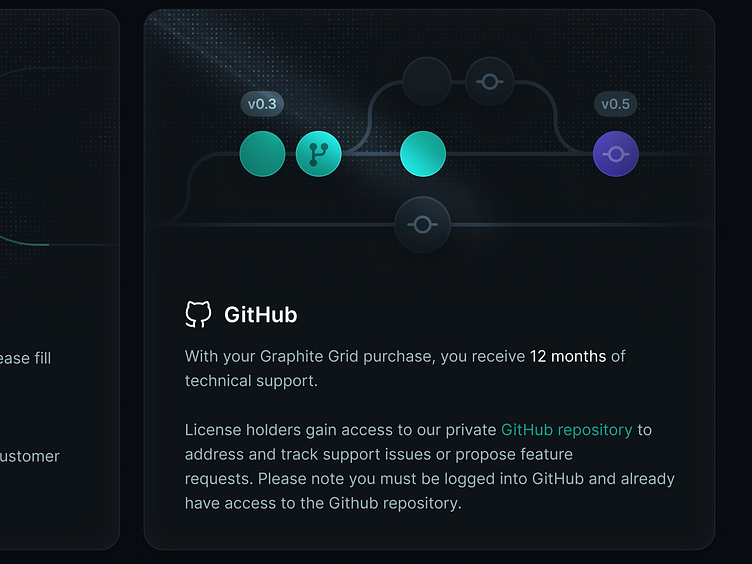752x564 pixels.
Task: Click the dark teal node under v0.3
Action: (x=262, y=154)
